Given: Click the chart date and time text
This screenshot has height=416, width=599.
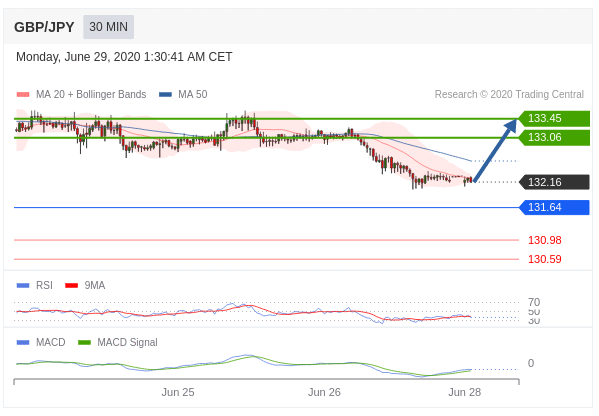Looking at the screenshot, I should click(124, 57).
